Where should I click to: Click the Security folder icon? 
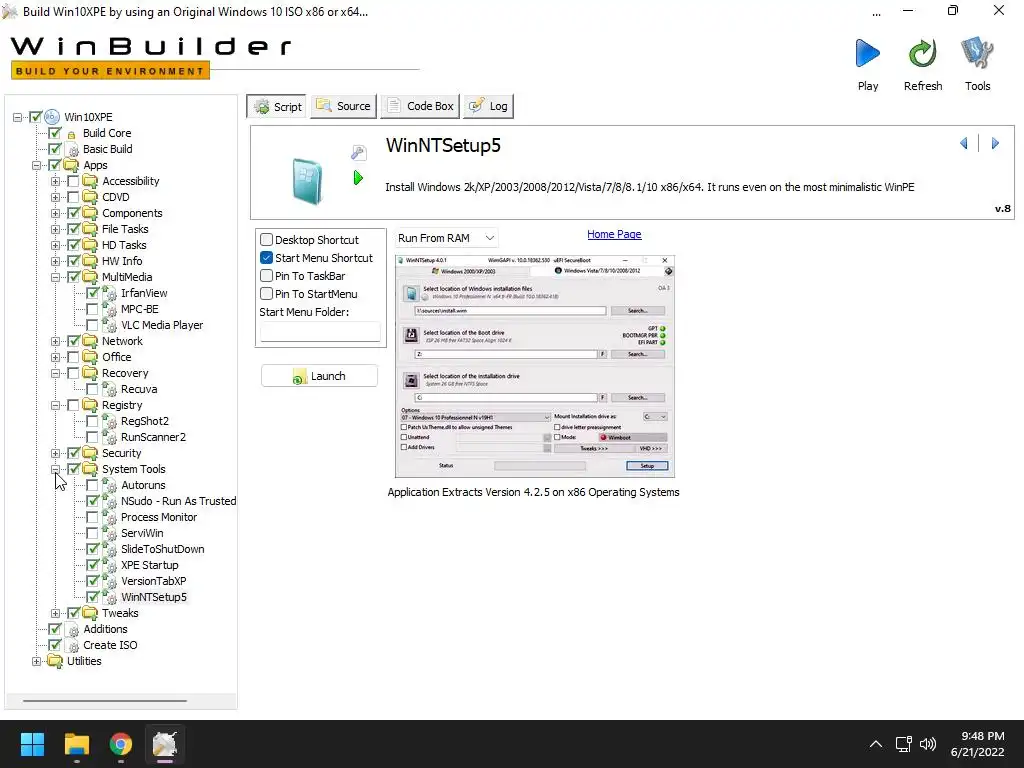point(90,453)
